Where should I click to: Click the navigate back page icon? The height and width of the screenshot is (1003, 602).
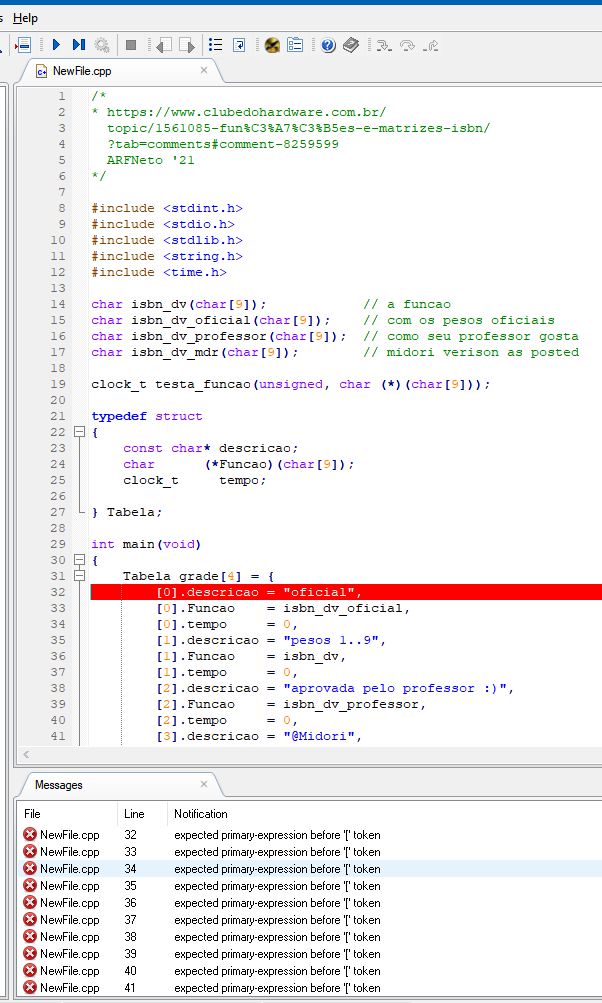click(164, 45)
